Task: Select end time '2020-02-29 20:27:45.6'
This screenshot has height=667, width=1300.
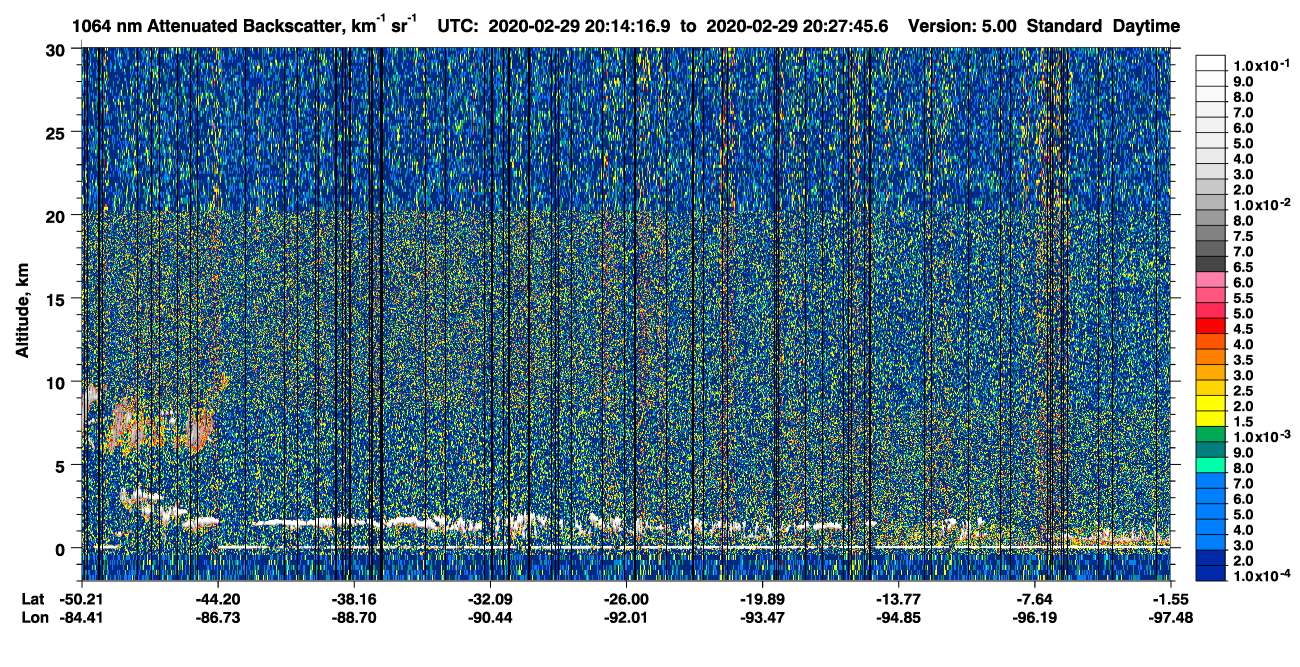Action: click(797, 26)
